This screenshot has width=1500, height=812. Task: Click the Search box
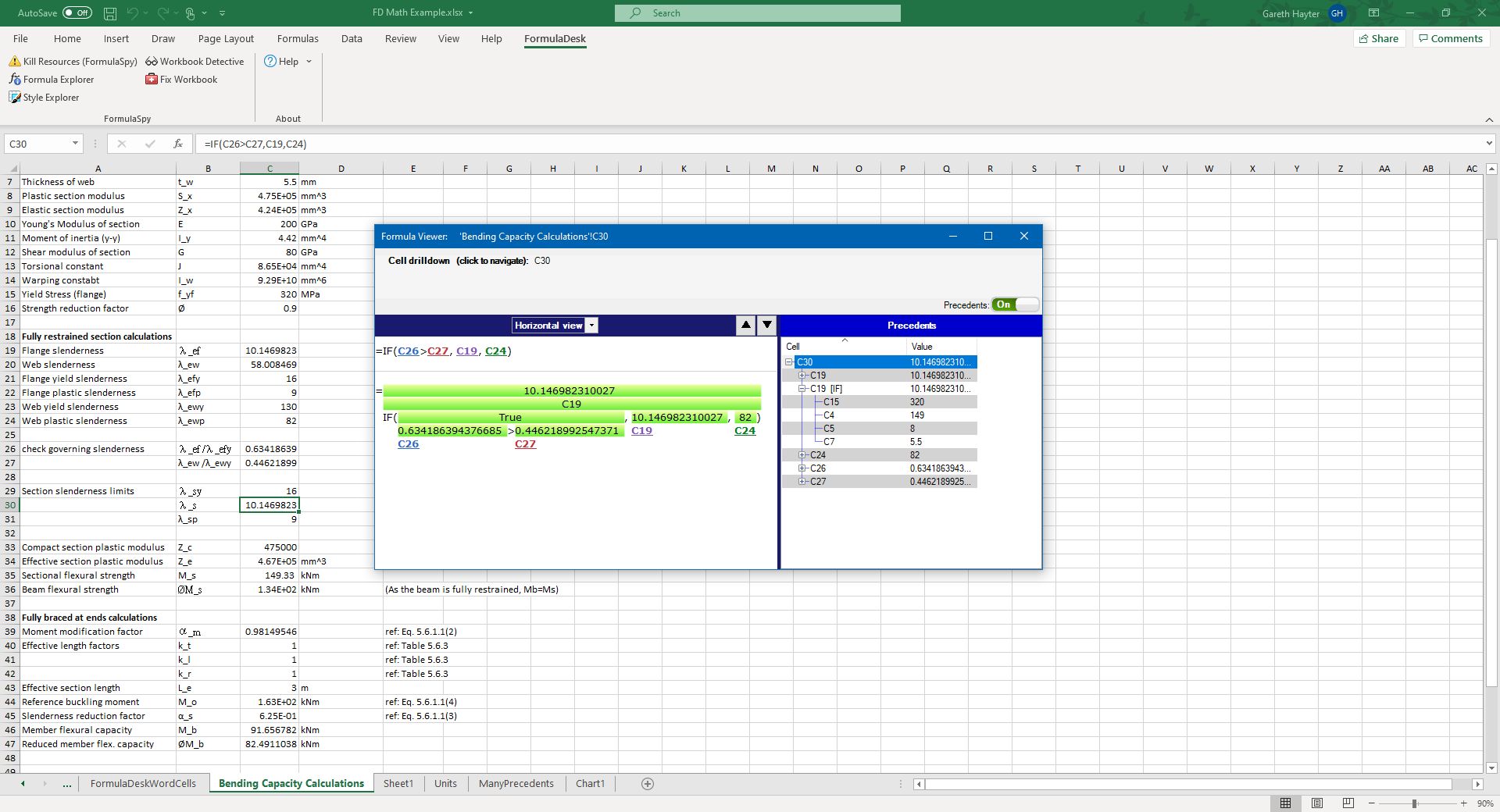756,12
